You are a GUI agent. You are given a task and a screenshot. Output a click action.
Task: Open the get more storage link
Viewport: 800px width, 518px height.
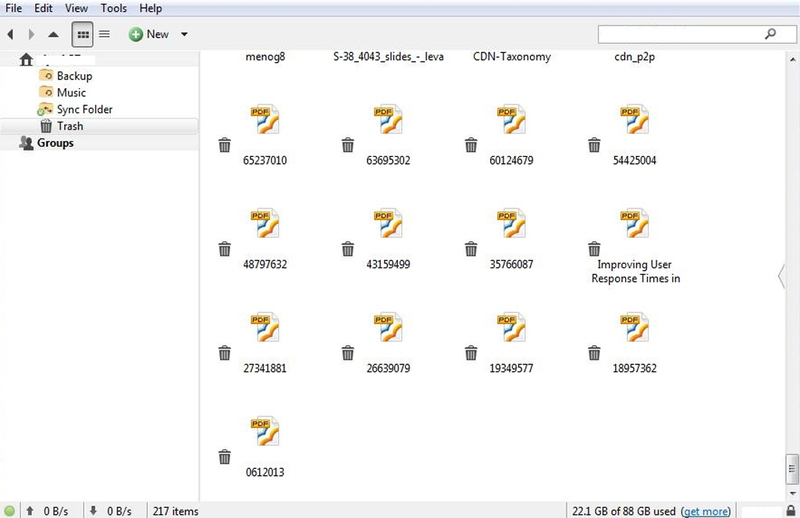707,511
